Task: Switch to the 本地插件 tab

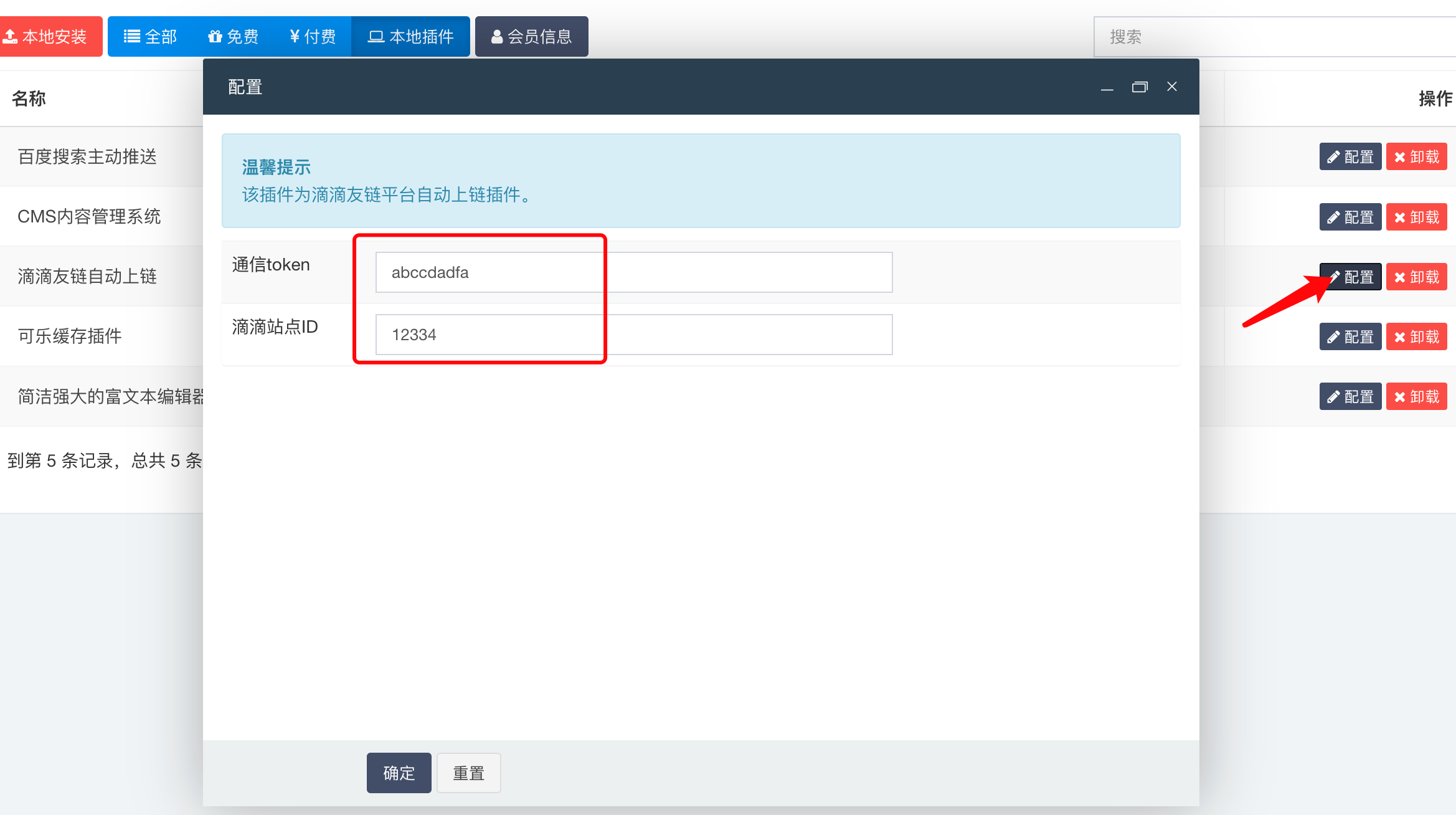Action: pos(410,37)
